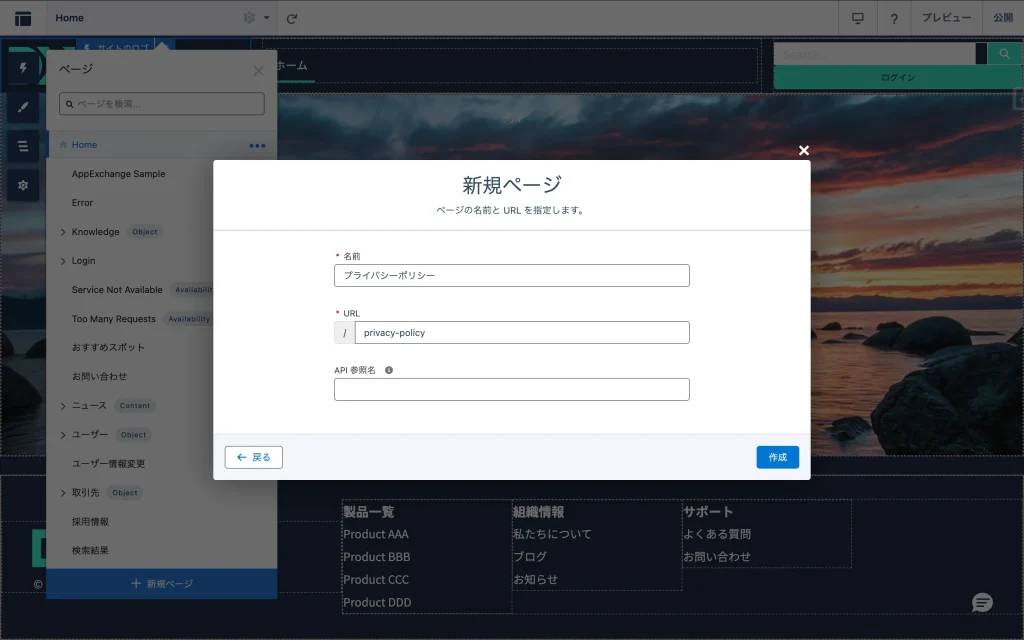The width and height of the screenshot is (1024, 640).
Task: Close the new page dialog with X
Action: tap(803, 151)
